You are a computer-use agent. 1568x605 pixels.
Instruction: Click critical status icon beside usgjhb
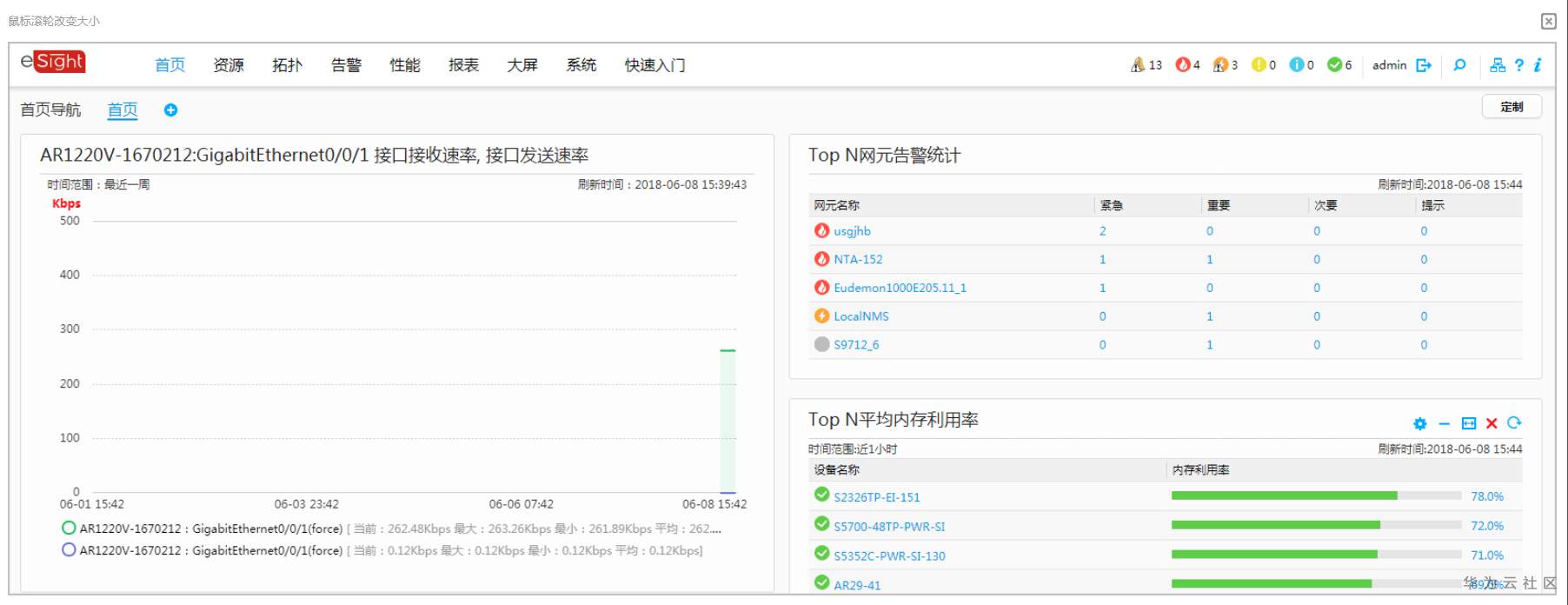(x=821, y=230)
